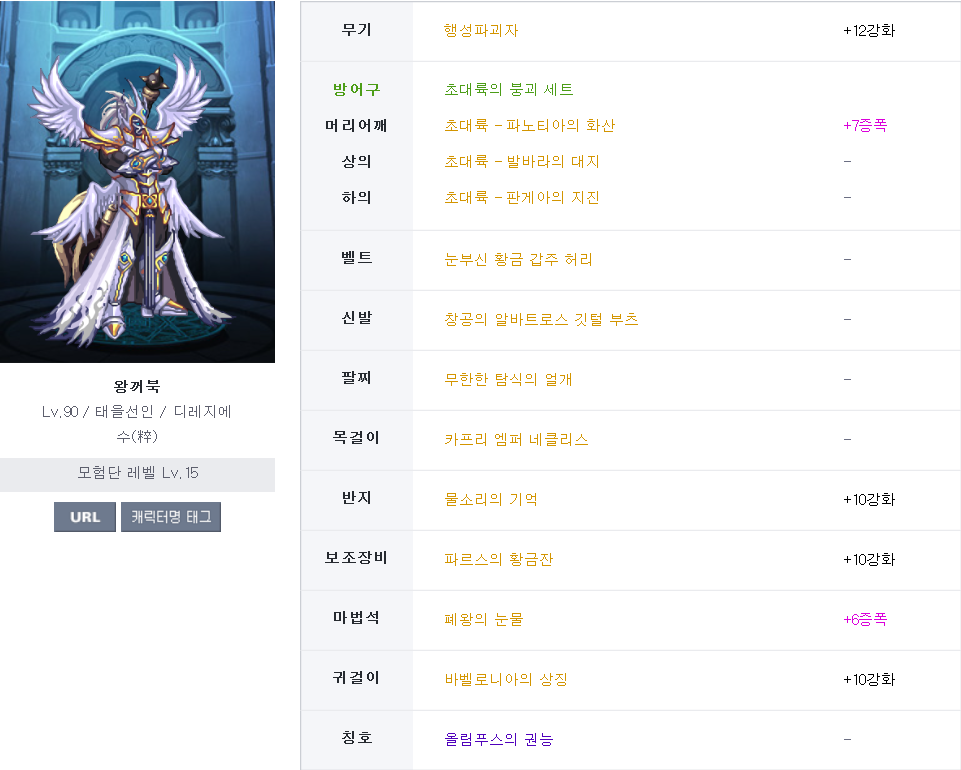961x770 pixels.
Task: Select the +7증폭 shoulder value
Action: [x=865, y=126]
